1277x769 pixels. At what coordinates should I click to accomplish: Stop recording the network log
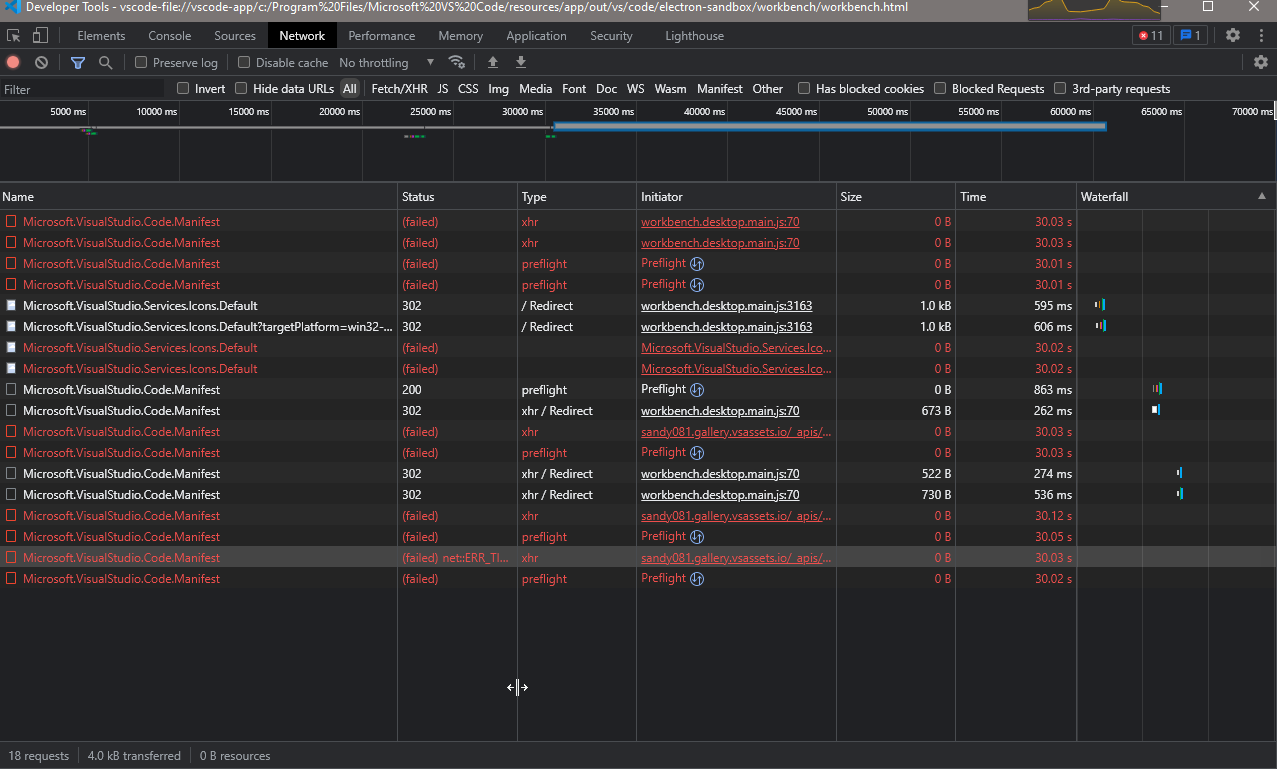[x=12, y=62]
